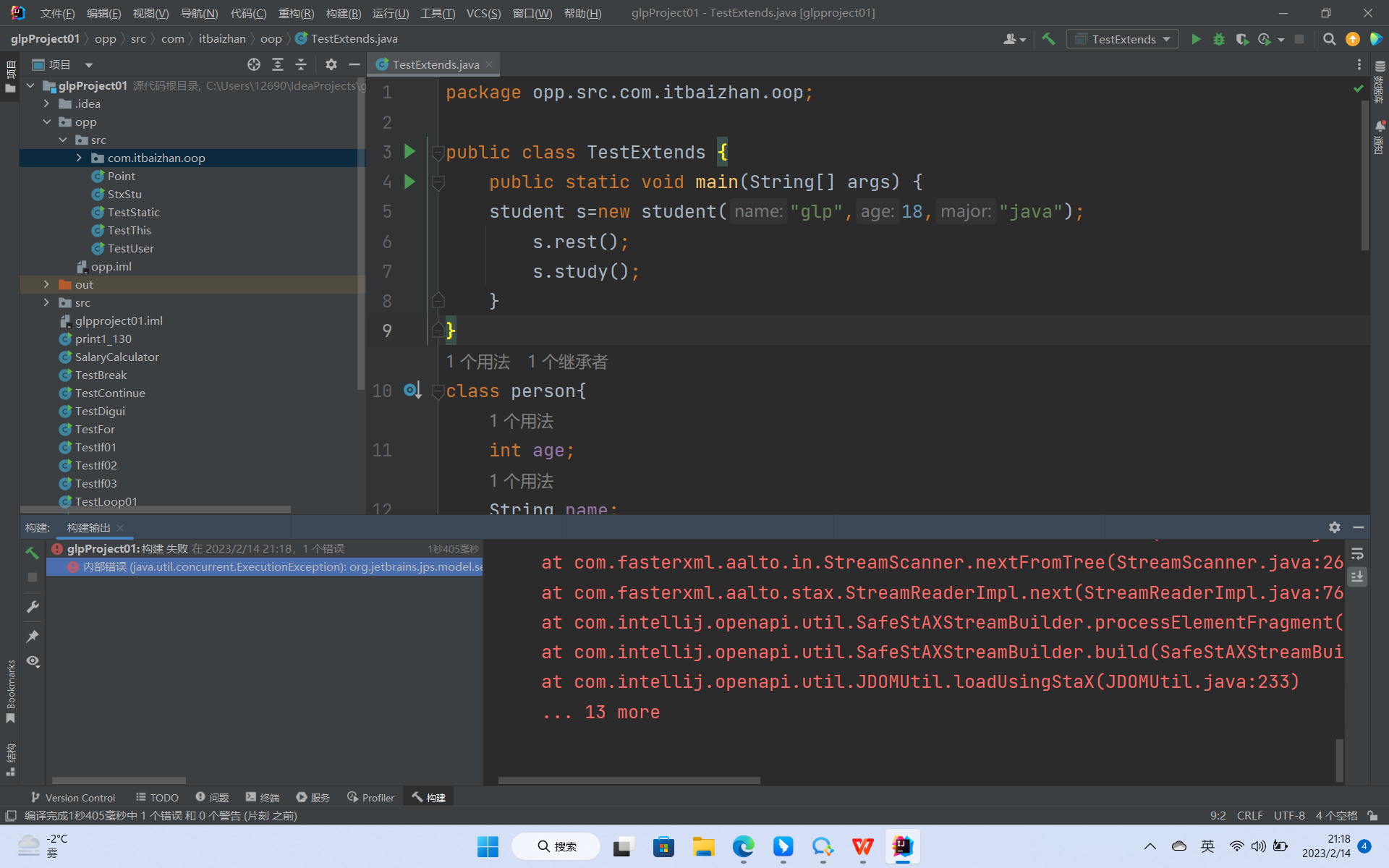Expand the .idea folder

pos(46,103)
